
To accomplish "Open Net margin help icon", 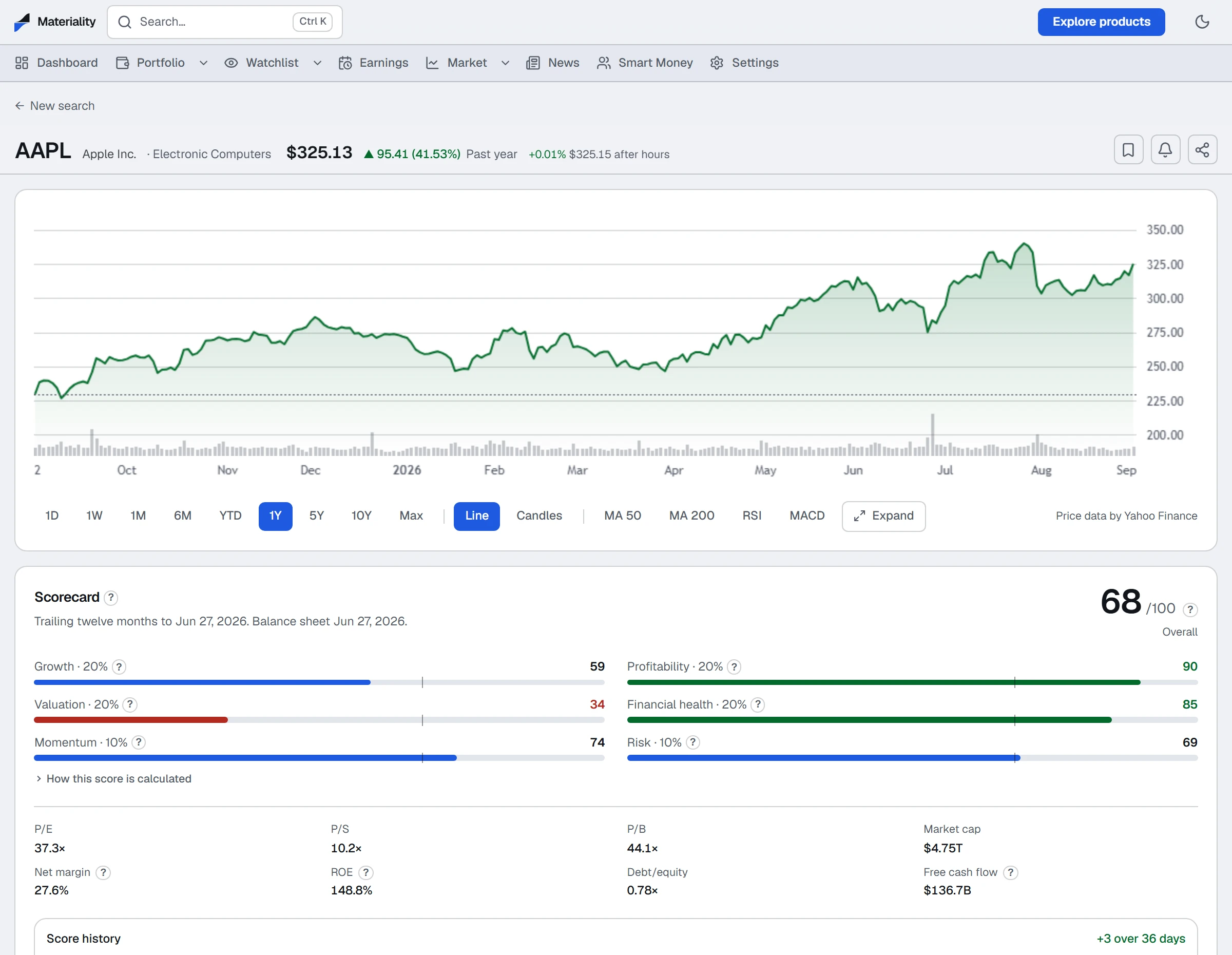I will pyautogui.click(x=103, y=873).
